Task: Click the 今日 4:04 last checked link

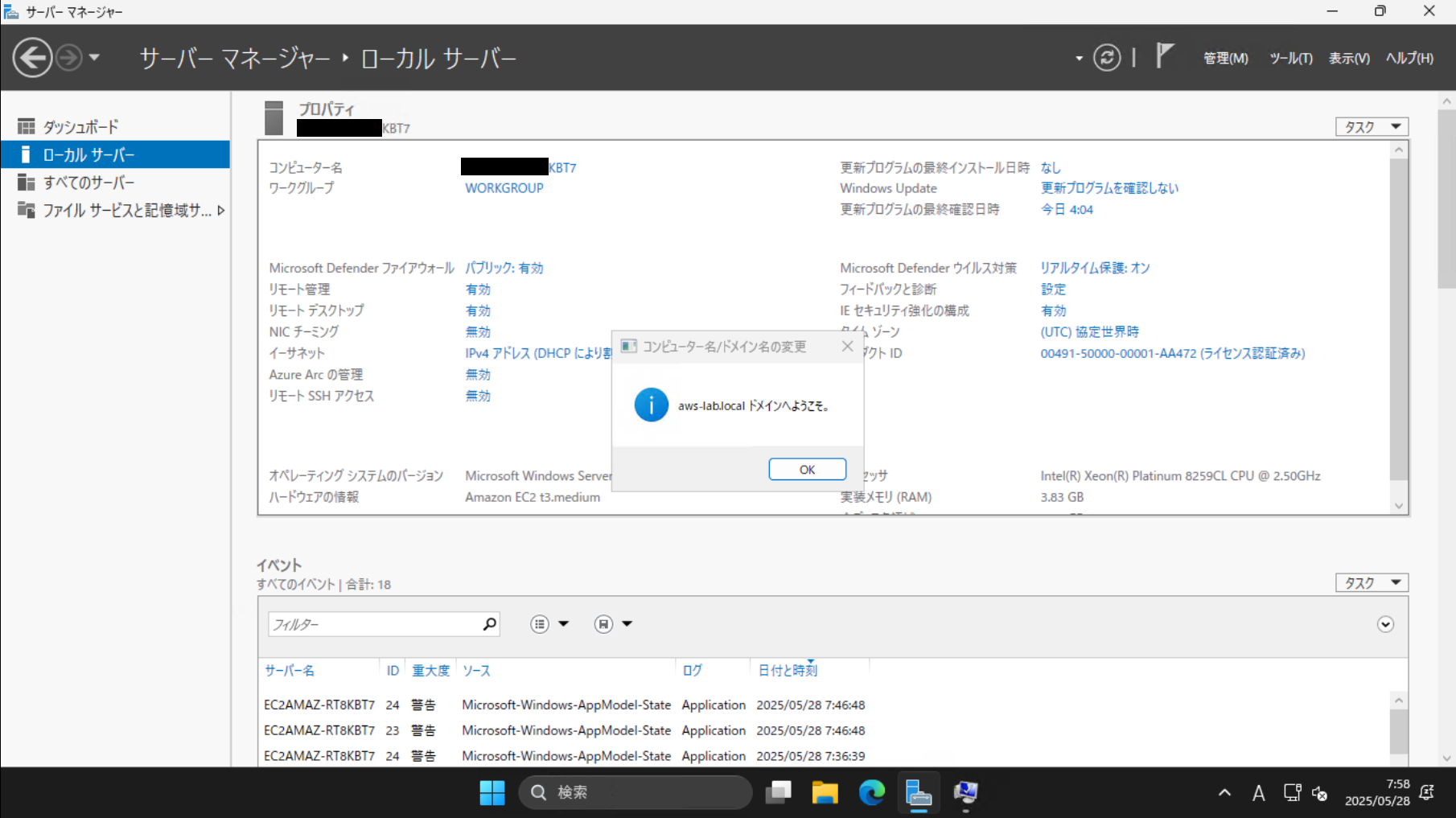Action: click(x=1067, y=209)
